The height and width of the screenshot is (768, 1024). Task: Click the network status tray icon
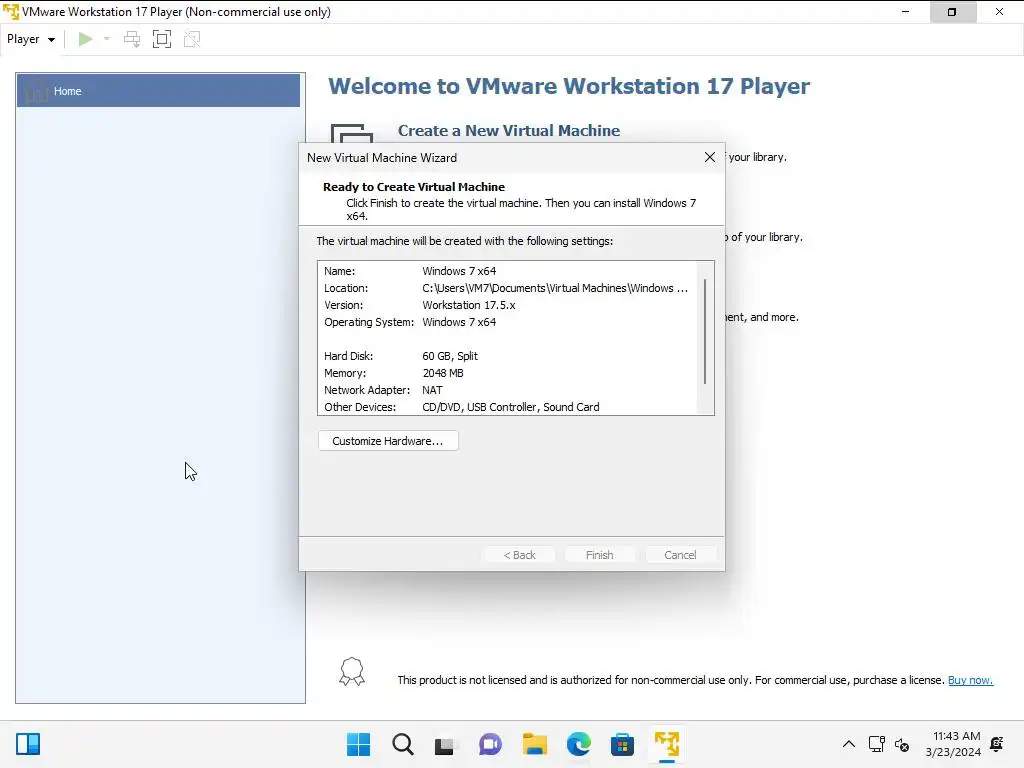(876, 744)
